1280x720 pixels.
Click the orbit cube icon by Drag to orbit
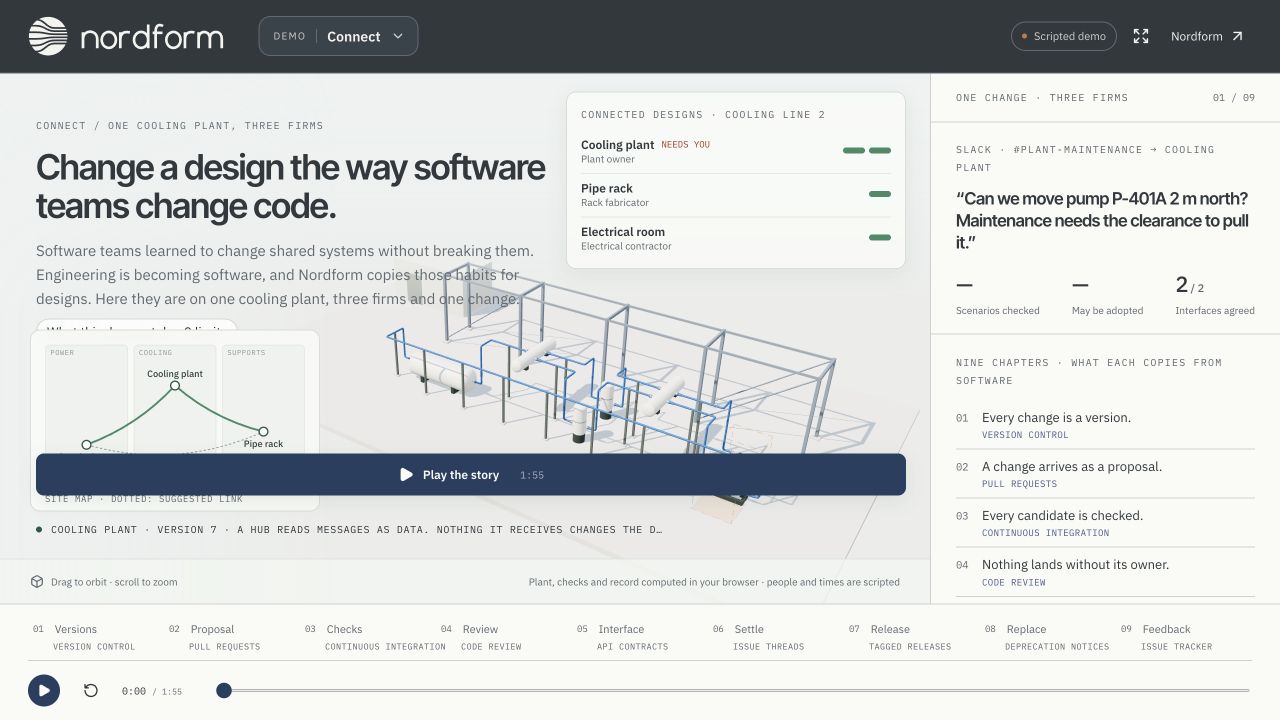(37, 582)
